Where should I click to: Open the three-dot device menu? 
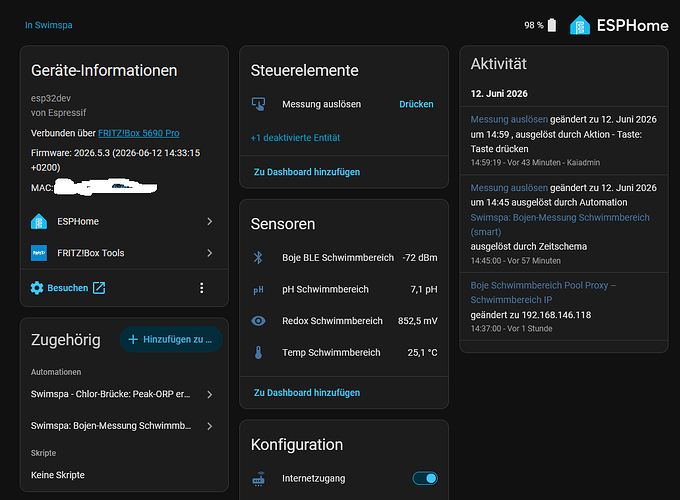click(x=202, y=288)
